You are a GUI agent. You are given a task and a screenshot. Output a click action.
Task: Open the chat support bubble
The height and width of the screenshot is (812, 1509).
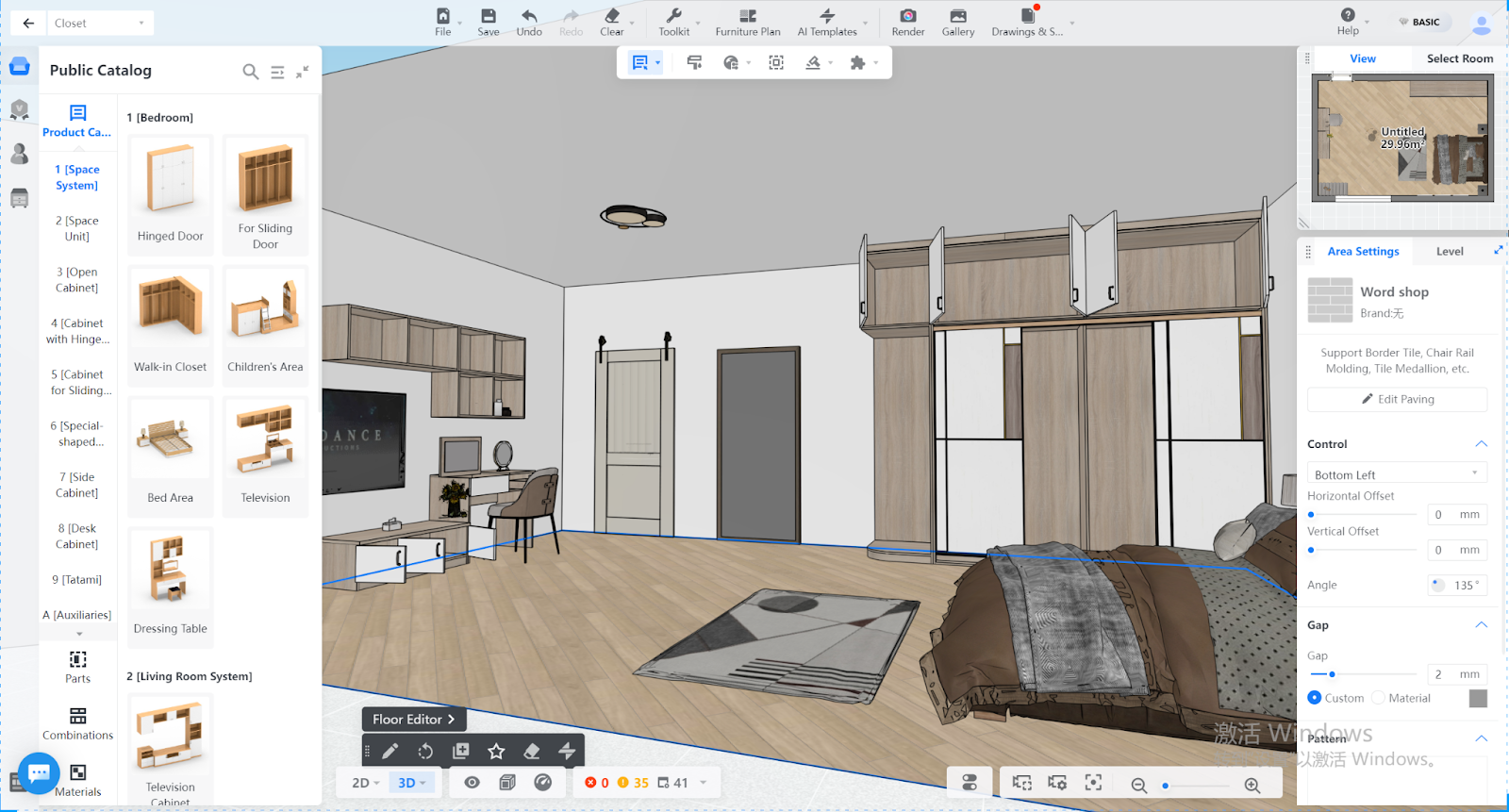pos(39,774)
